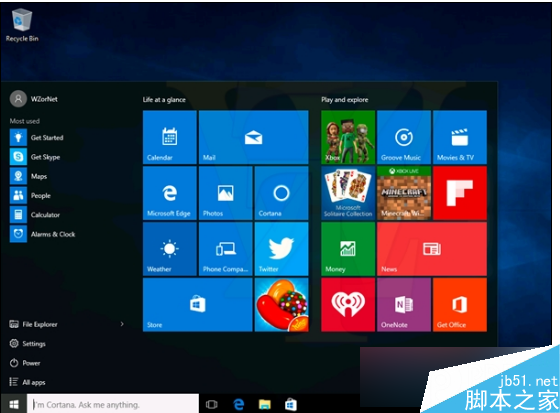Open the Store tile in Start menu

[x=198, y=305]
